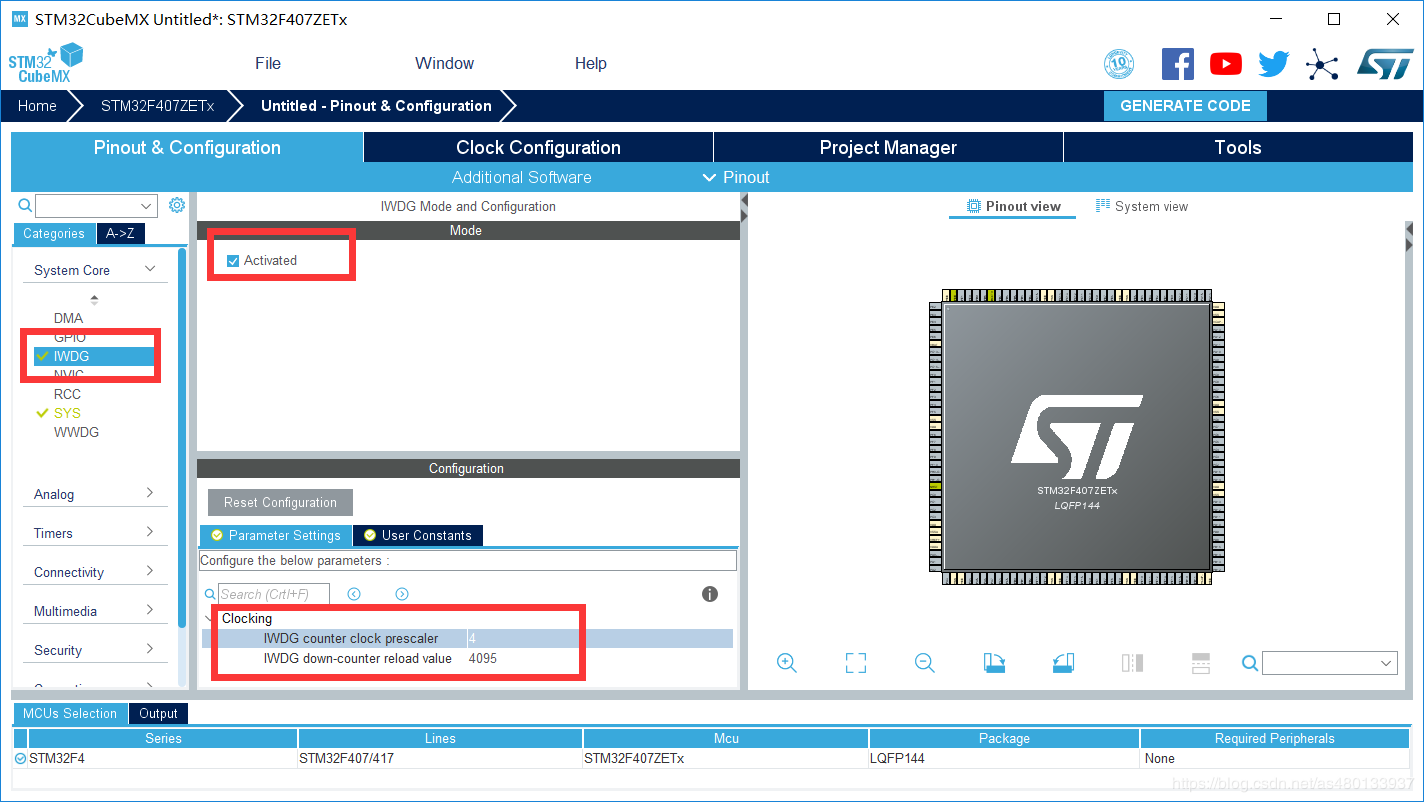Rotate the chip view counter-clockwise
This screenshot has height=802, width=1424.
tap(1063, 663)
